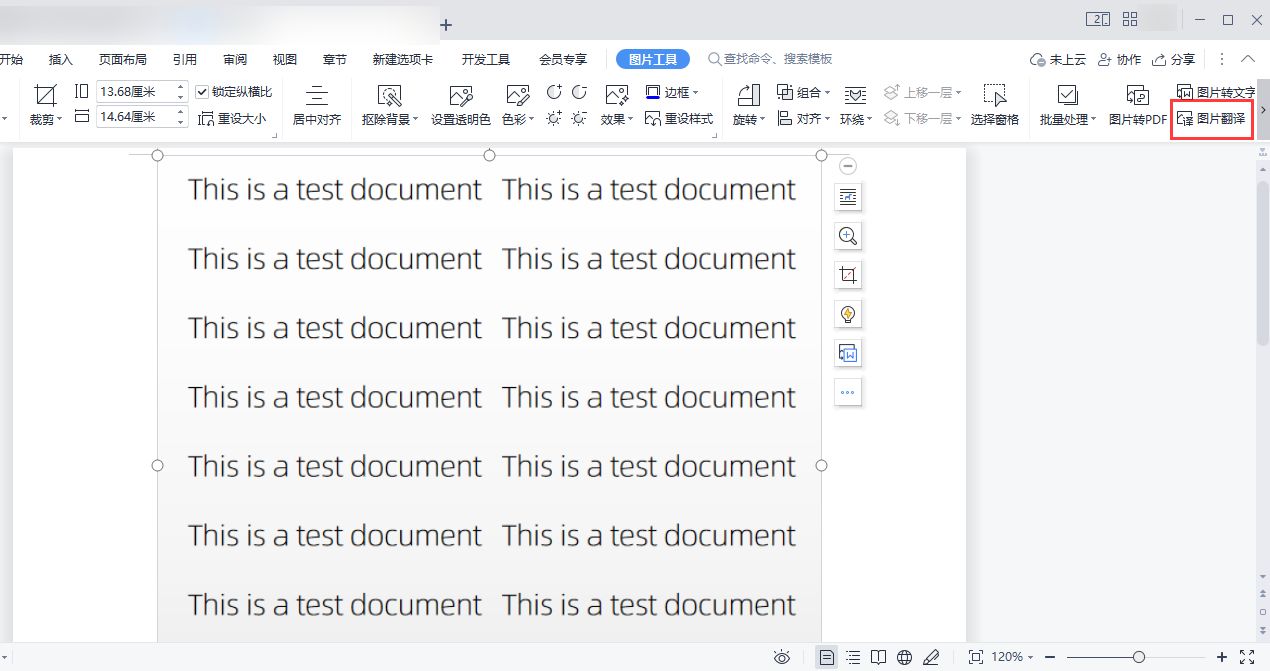1270x671 pixels.
Task: Select the 图片工具 Picture Tools tab
Action: (x=653, y=60)
